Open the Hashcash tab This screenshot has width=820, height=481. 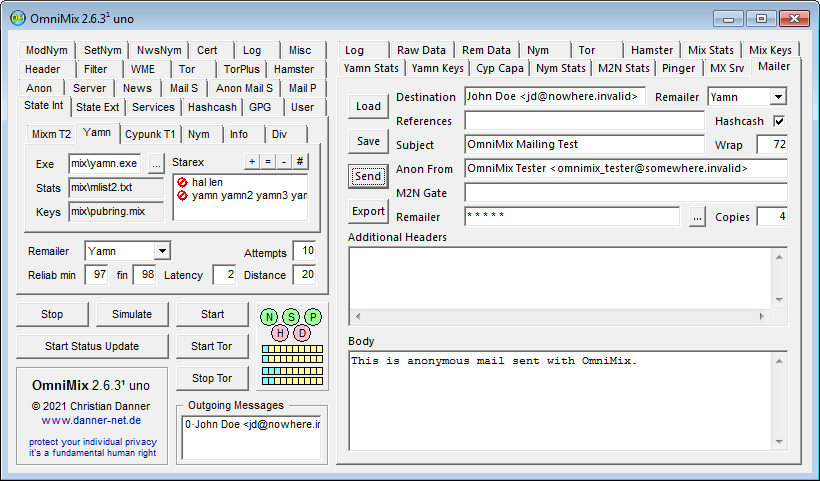212,107
